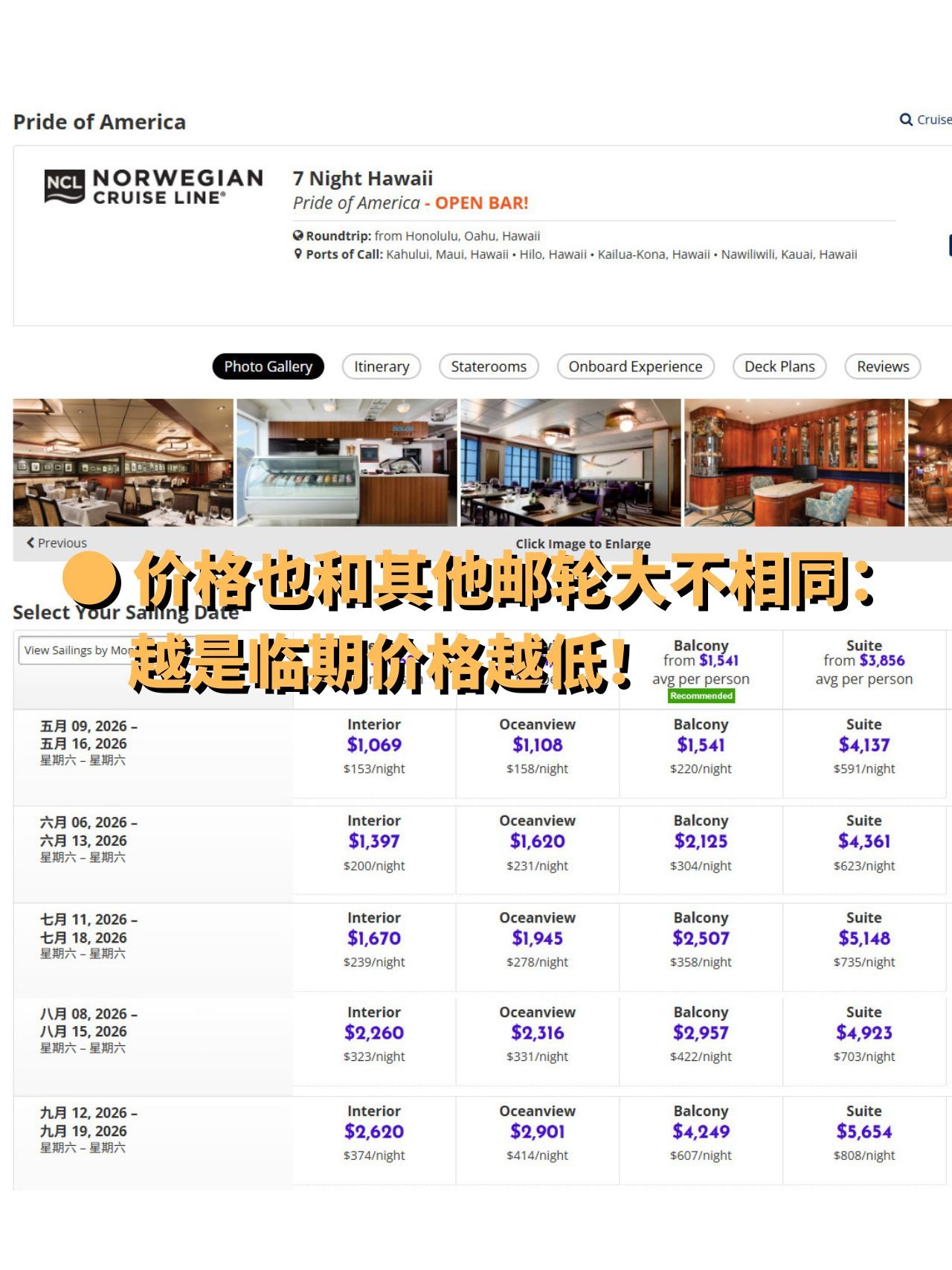
Task: Enlarge the purple-chair restaurant photo thumbnail
Action: (570, 463)
